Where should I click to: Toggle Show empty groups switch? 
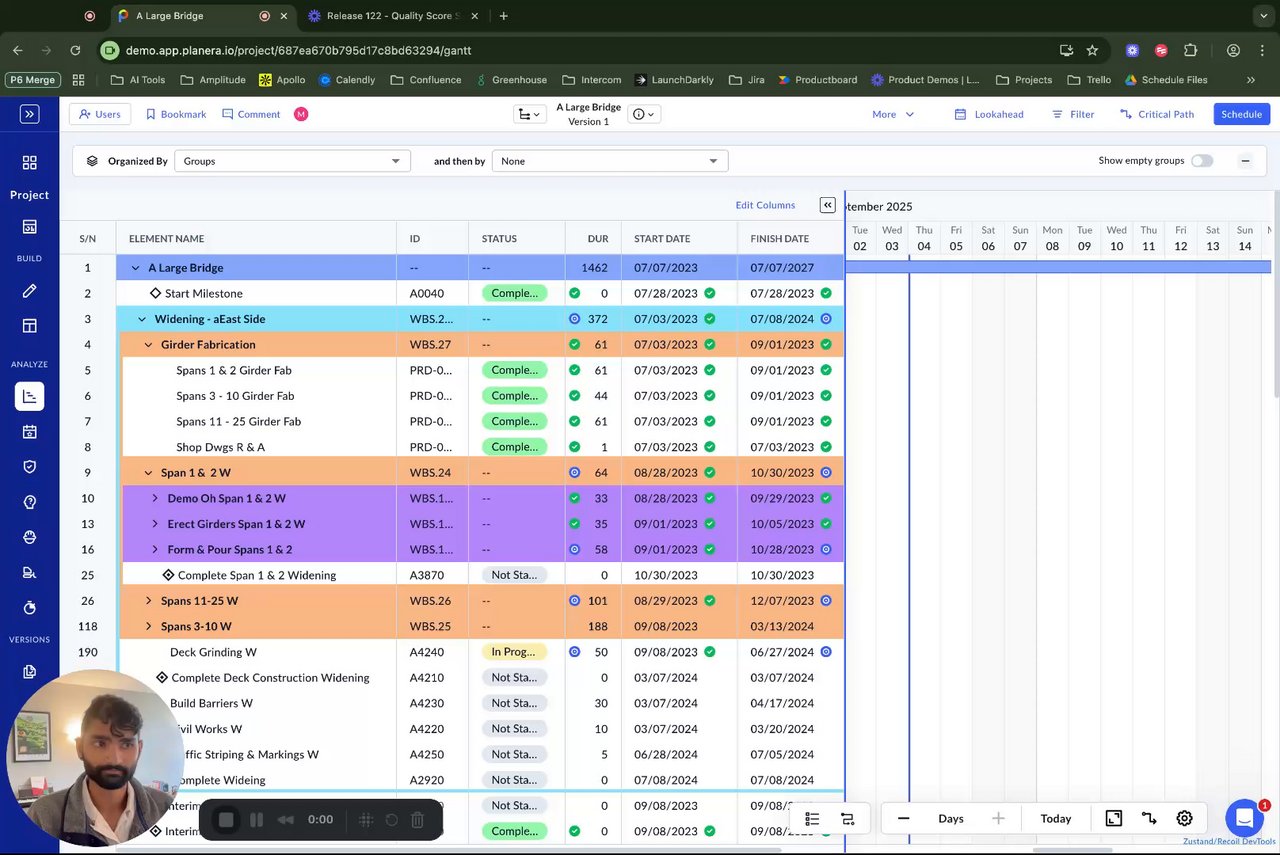tap(1201, 161)
